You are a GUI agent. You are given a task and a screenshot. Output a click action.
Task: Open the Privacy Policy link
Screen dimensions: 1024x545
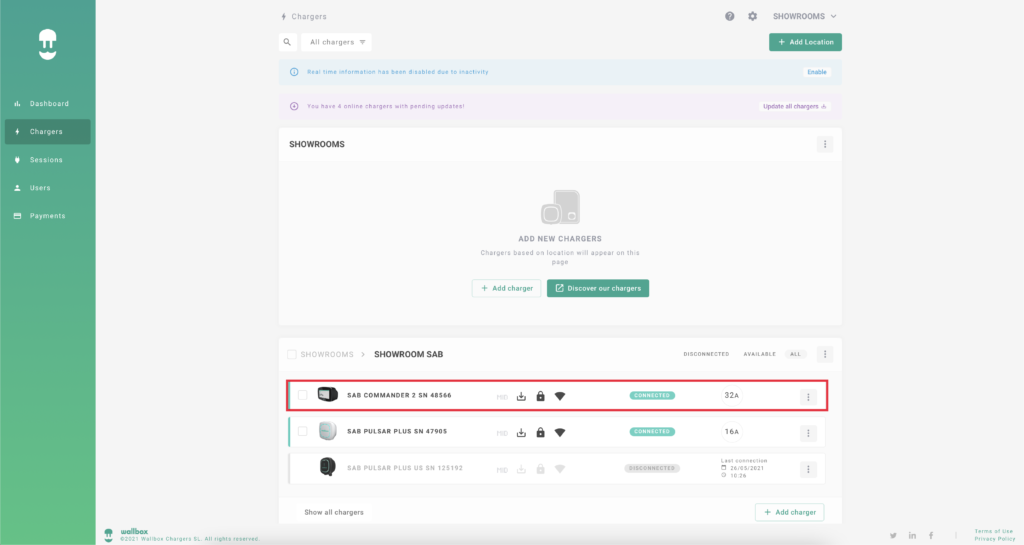pos(995,539)
